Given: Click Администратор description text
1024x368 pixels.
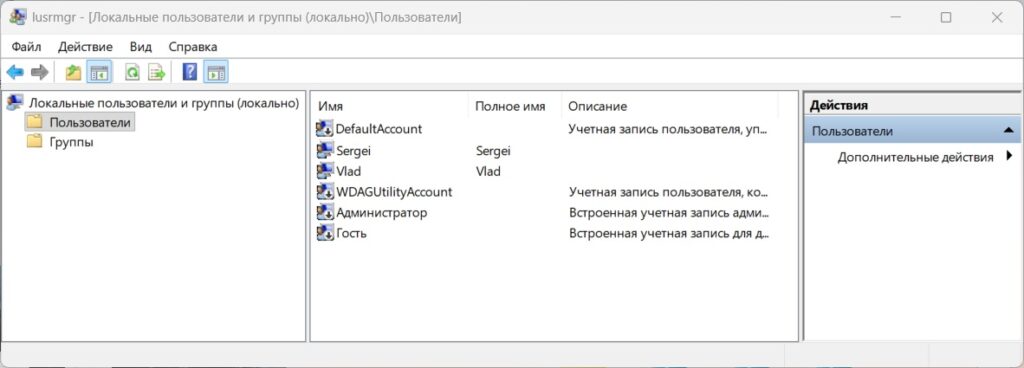Looking at the screenshot, I should pos(669,213).
